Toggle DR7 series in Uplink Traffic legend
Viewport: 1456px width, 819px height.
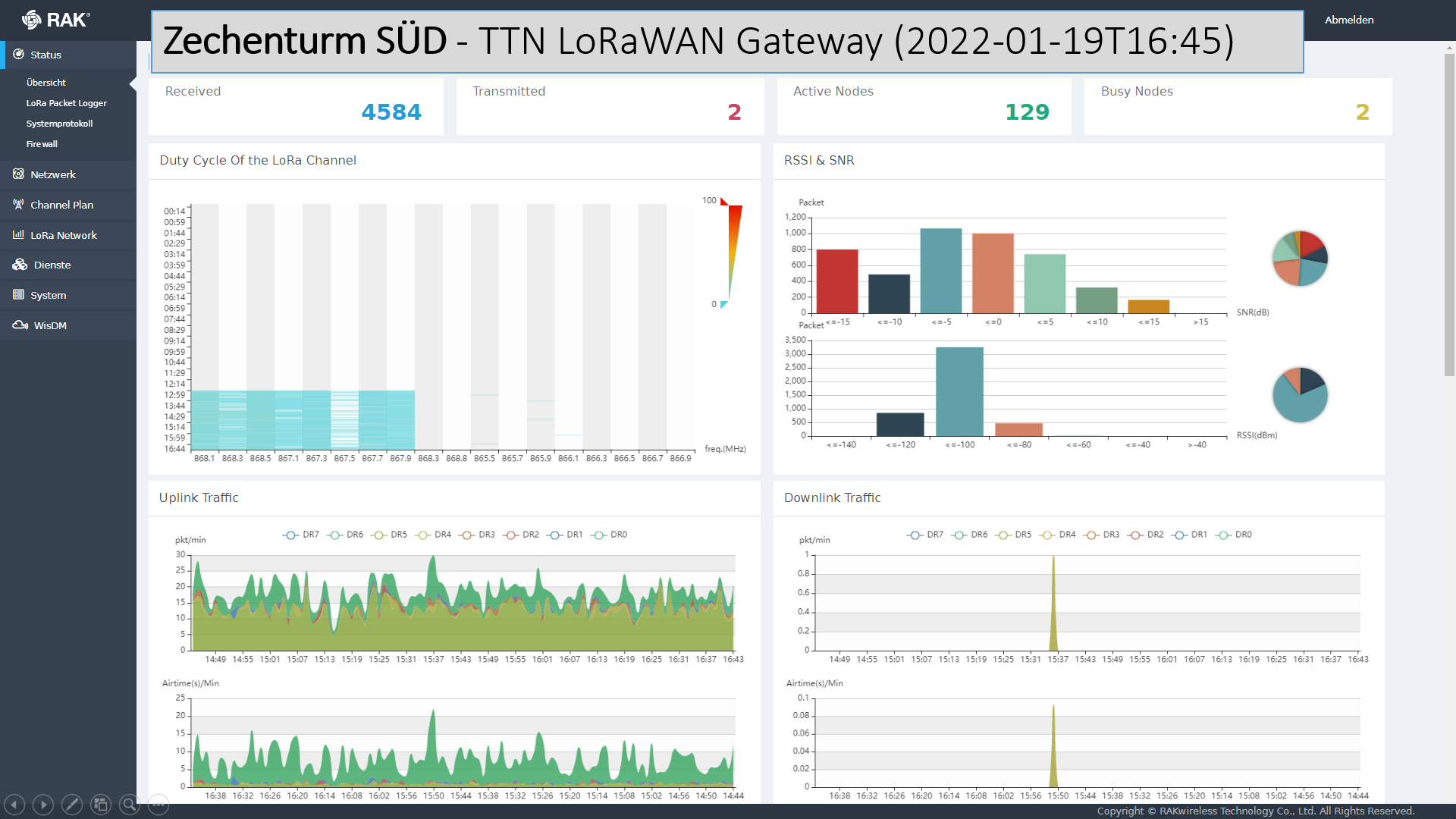(301, 535)
